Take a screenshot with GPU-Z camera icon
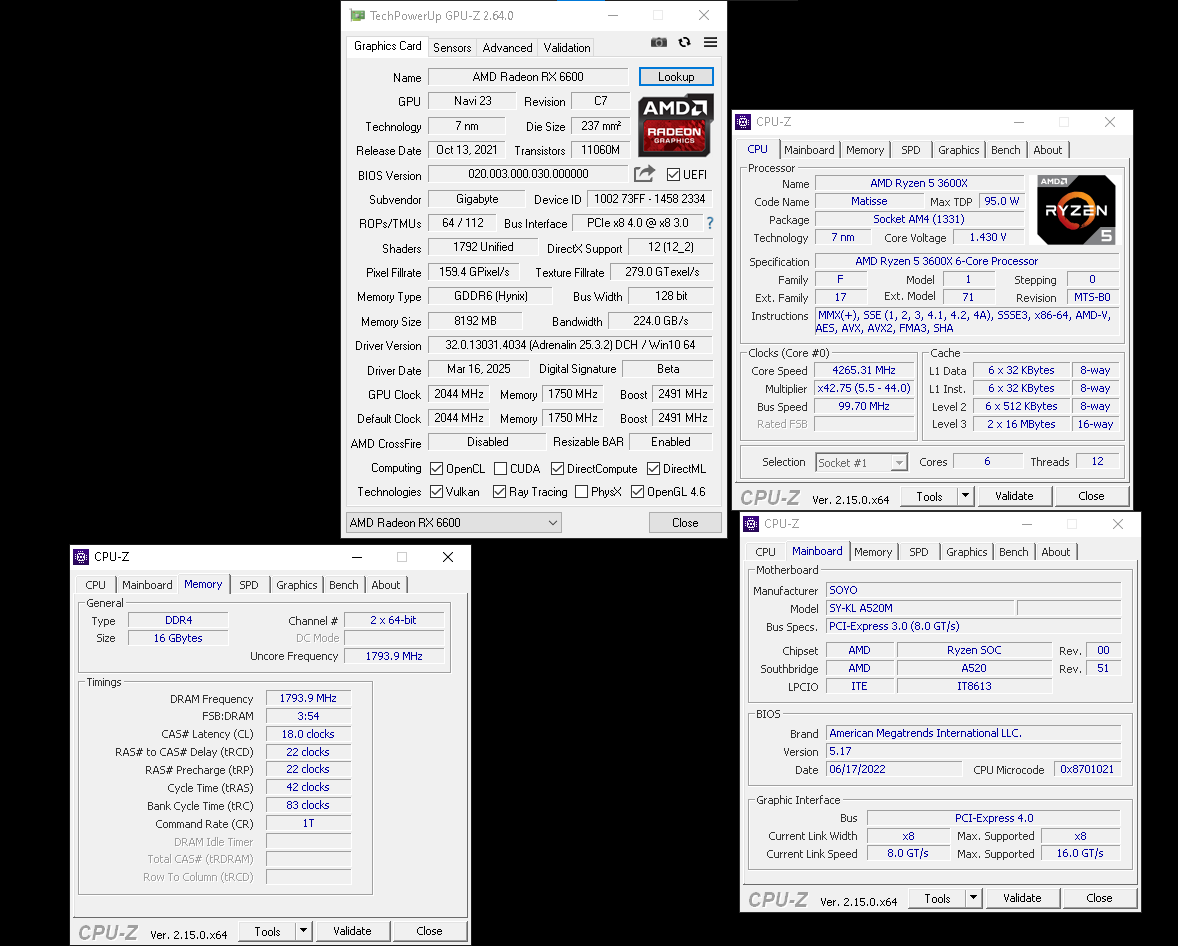1178x946 pixels. (x=659, y=43)
